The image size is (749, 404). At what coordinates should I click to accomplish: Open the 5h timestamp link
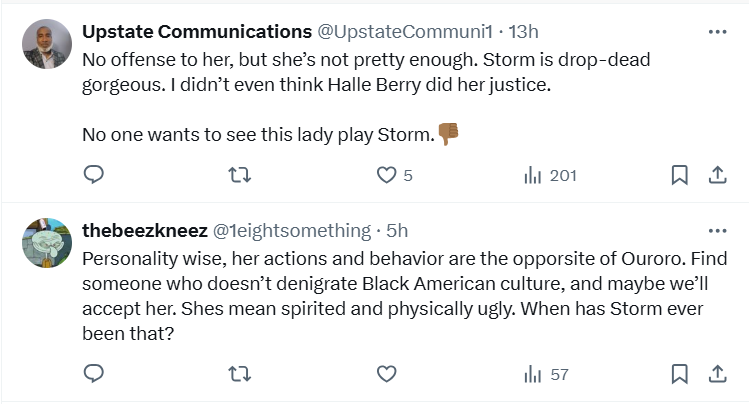pyautogui.click(x=398, y=230)
